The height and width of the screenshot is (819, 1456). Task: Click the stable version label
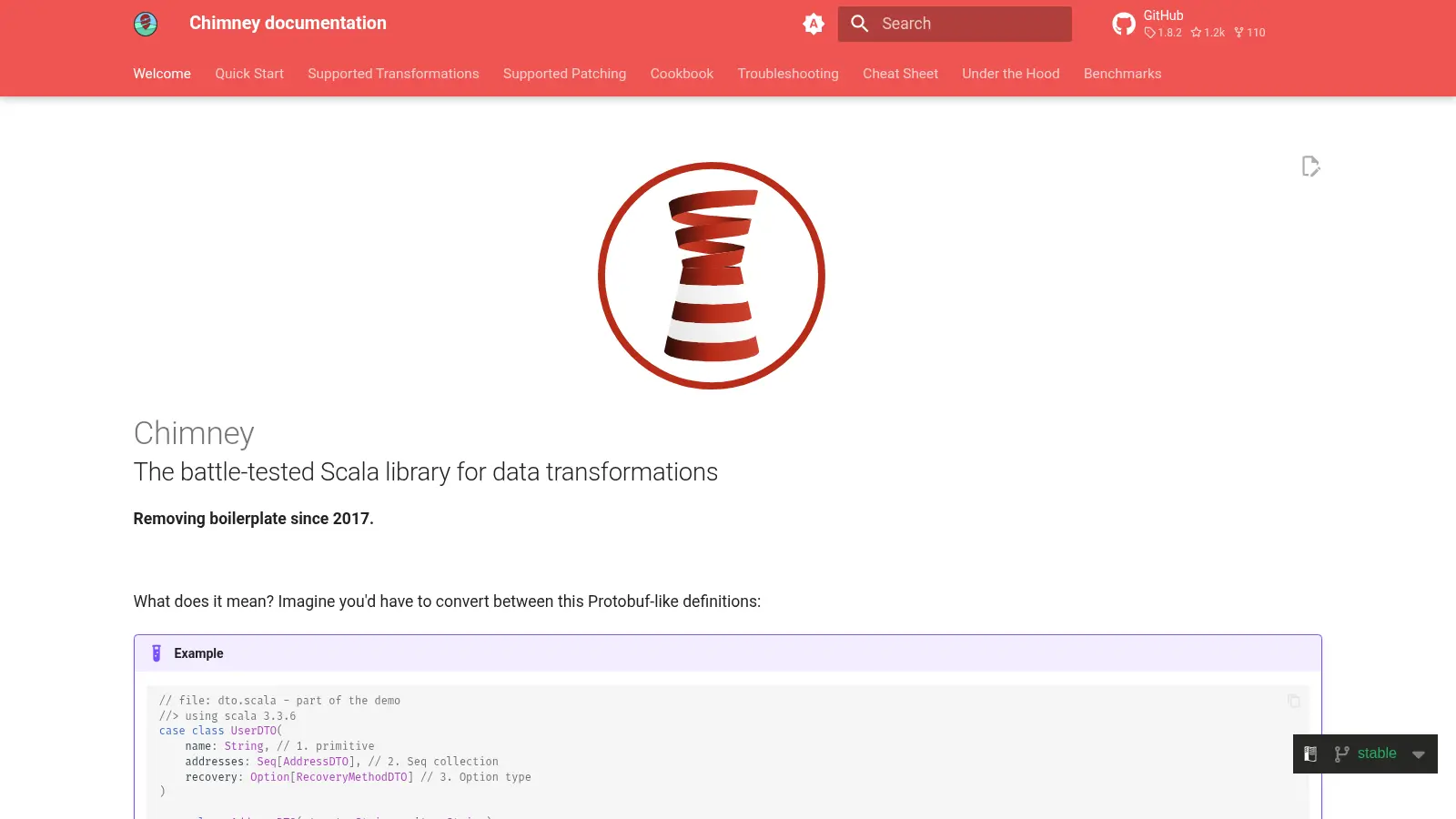tap(1377, 753)
